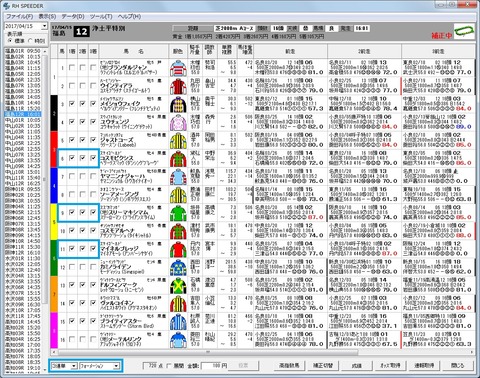Click jockey silks icon for horse 1 ブランダルジャン
The image size is (480, 378).
178,68
